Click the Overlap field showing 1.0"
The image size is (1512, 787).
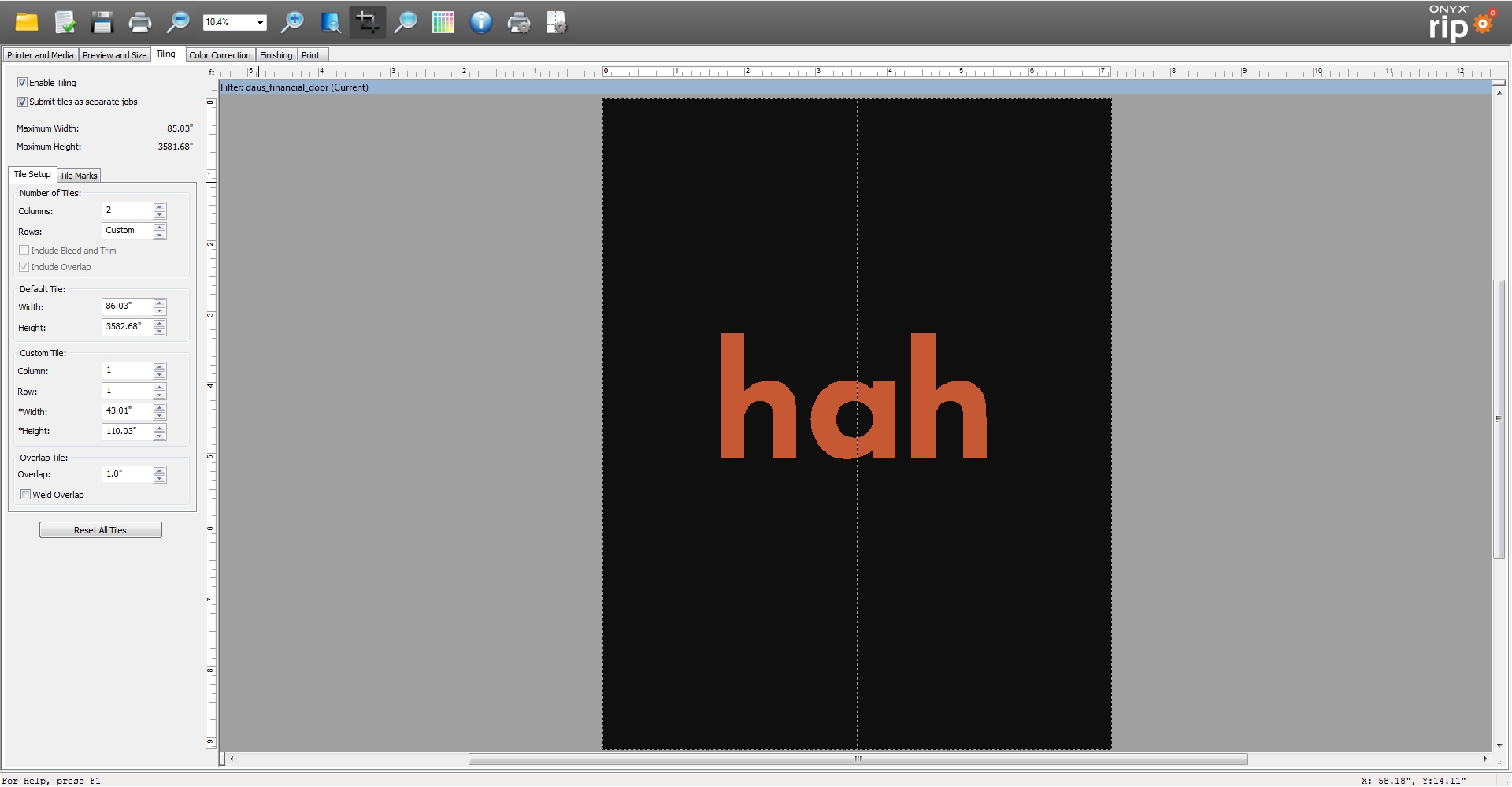128,474
